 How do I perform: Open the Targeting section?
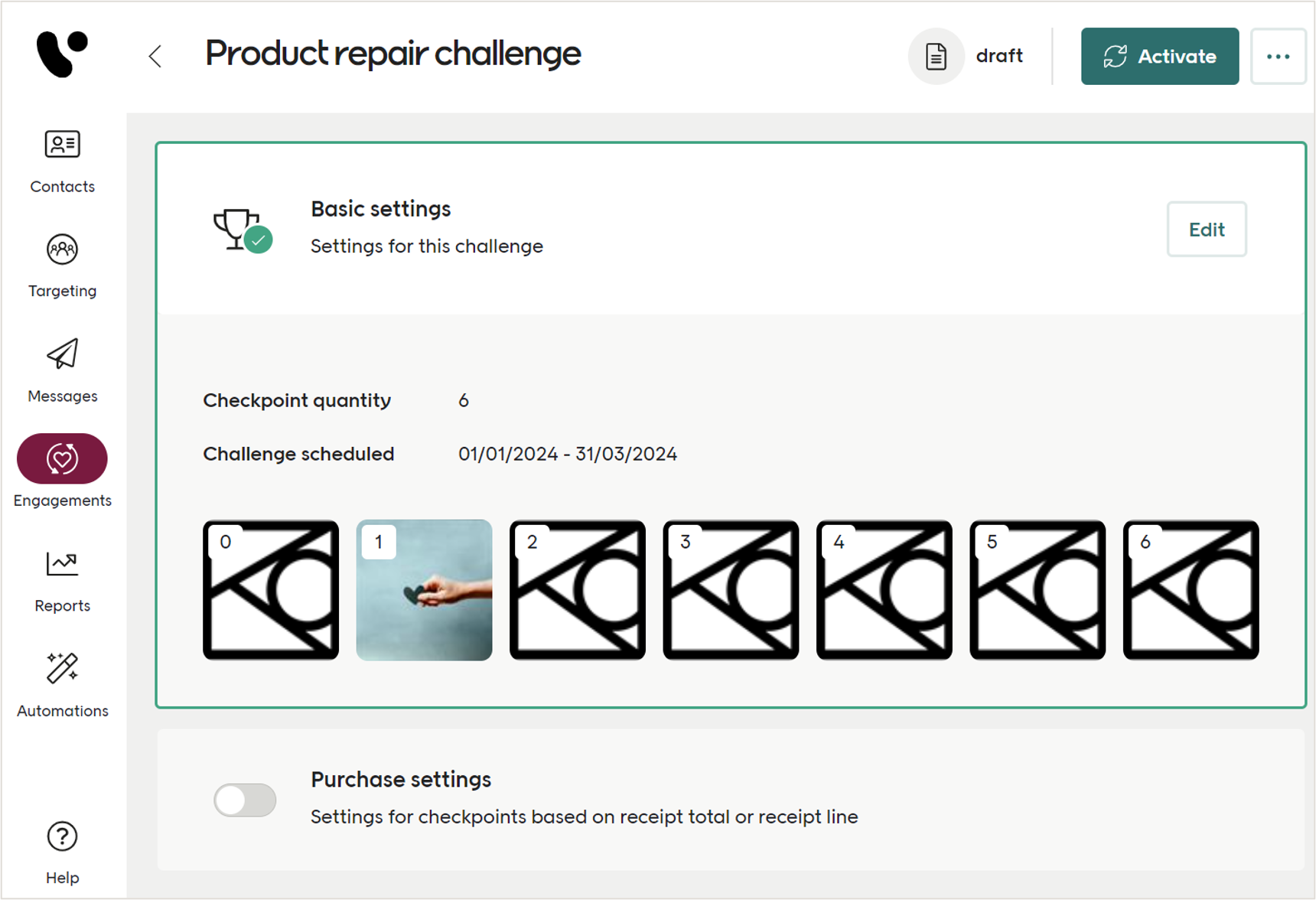pos(62,266)
